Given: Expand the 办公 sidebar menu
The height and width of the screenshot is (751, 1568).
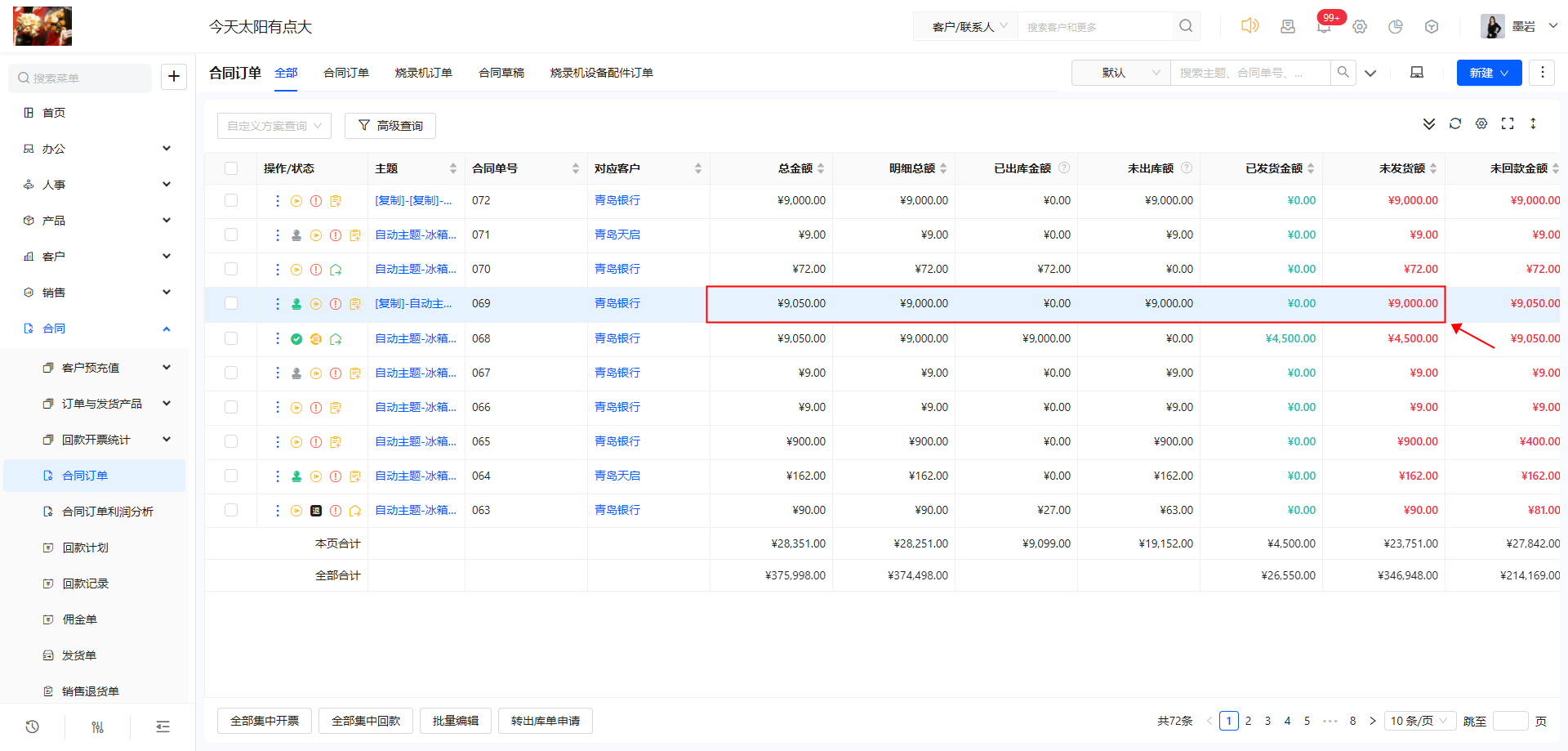Looking at the screenshot, I should pyautogui.click(x=96, y=149).
